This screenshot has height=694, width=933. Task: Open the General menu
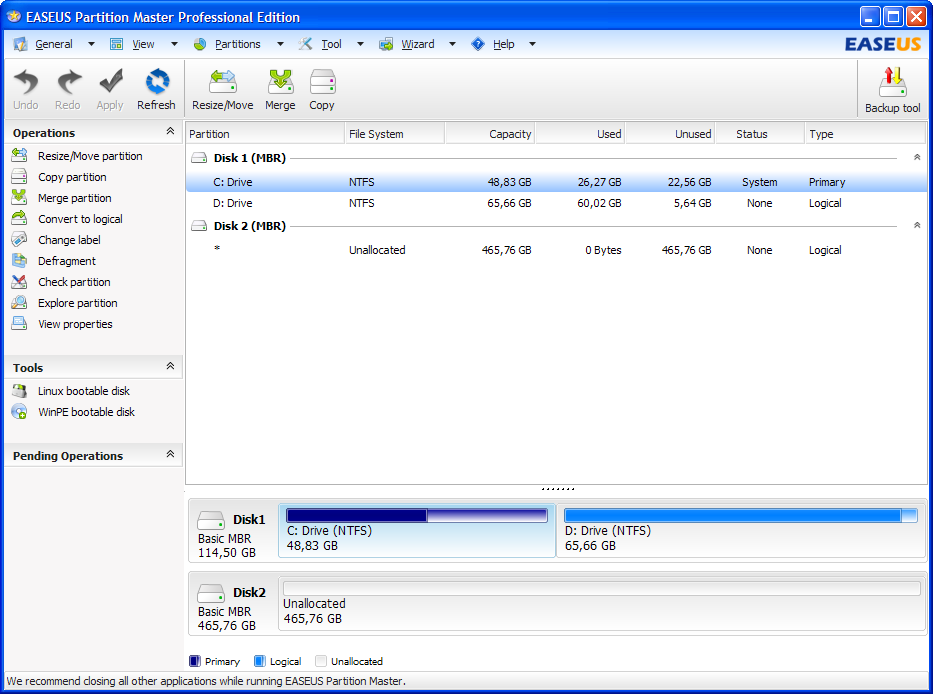[54, 44]
